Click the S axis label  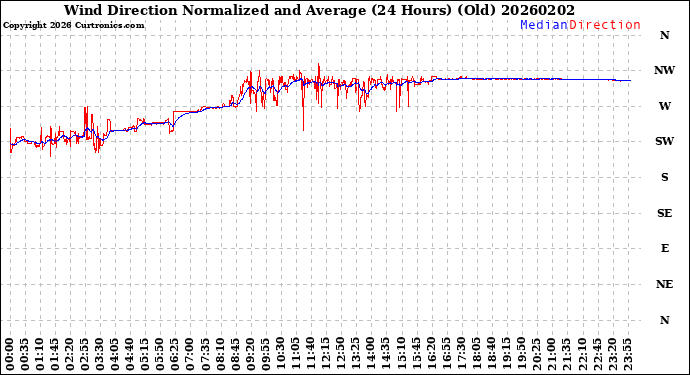coord(664,177)
